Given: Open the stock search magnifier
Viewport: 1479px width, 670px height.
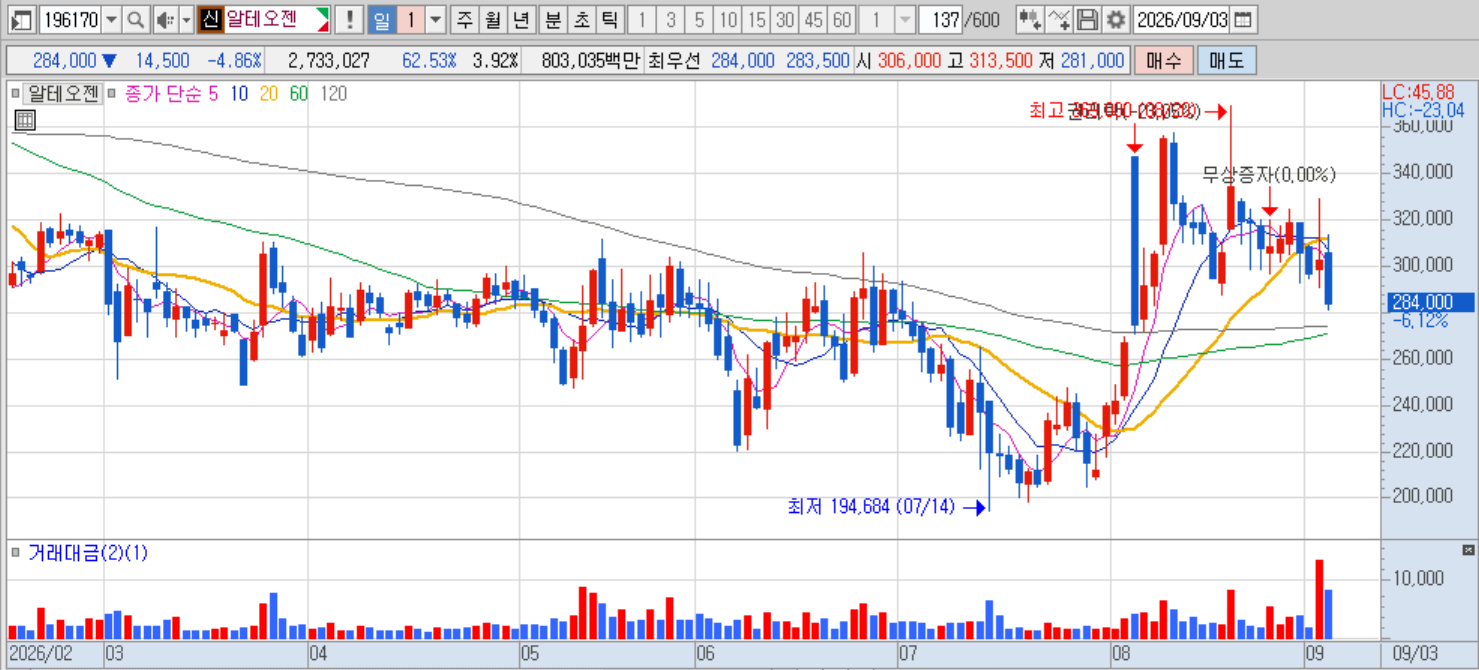Looking at the screenshot, I should [x=135, y=19].
